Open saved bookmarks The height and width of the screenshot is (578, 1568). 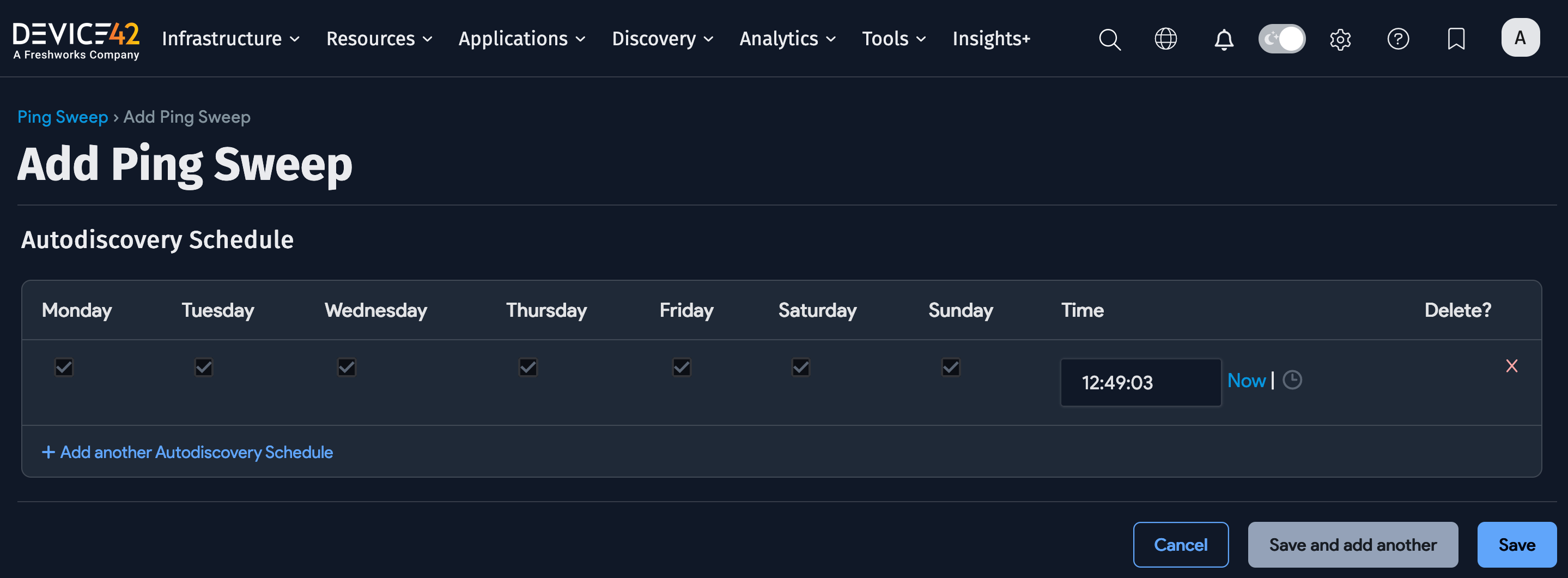1455,39
